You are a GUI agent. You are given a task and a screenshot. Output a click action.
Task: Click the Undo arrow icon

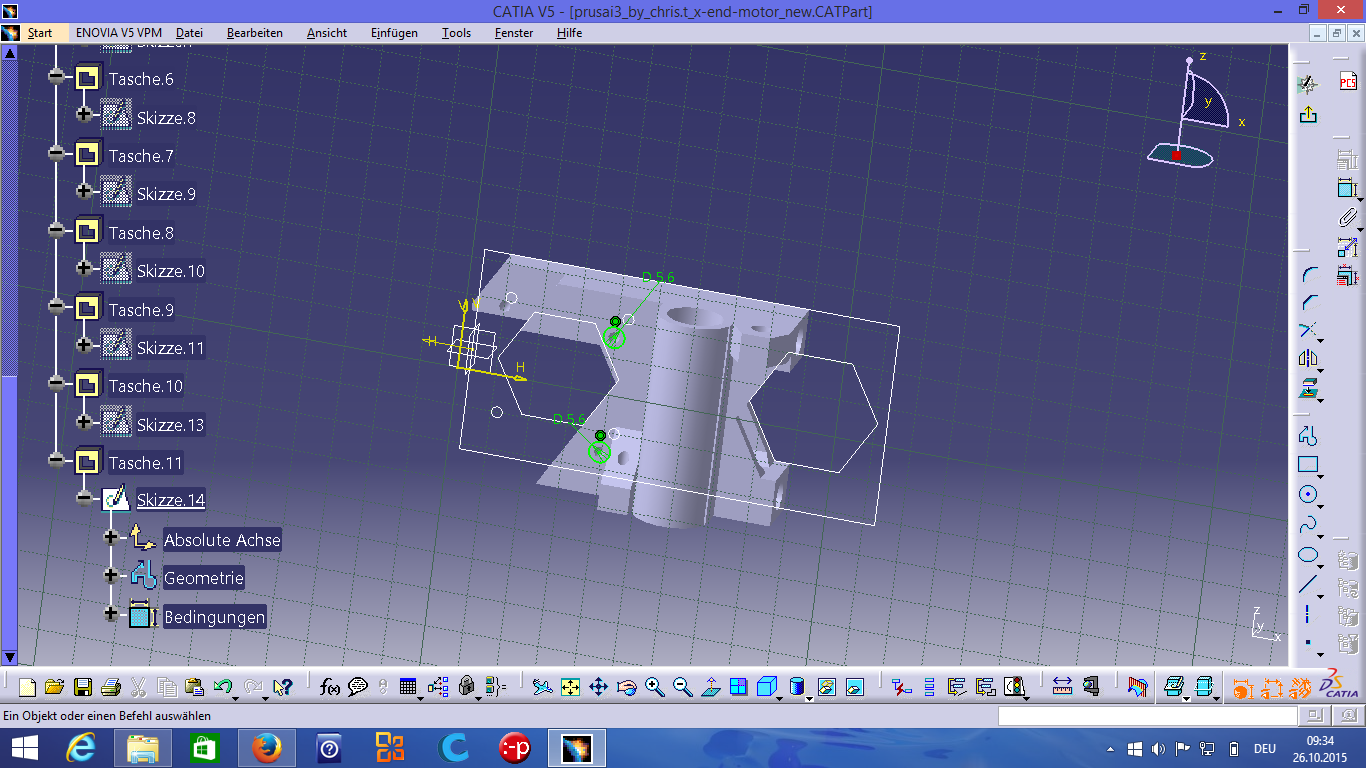(223, 687)
